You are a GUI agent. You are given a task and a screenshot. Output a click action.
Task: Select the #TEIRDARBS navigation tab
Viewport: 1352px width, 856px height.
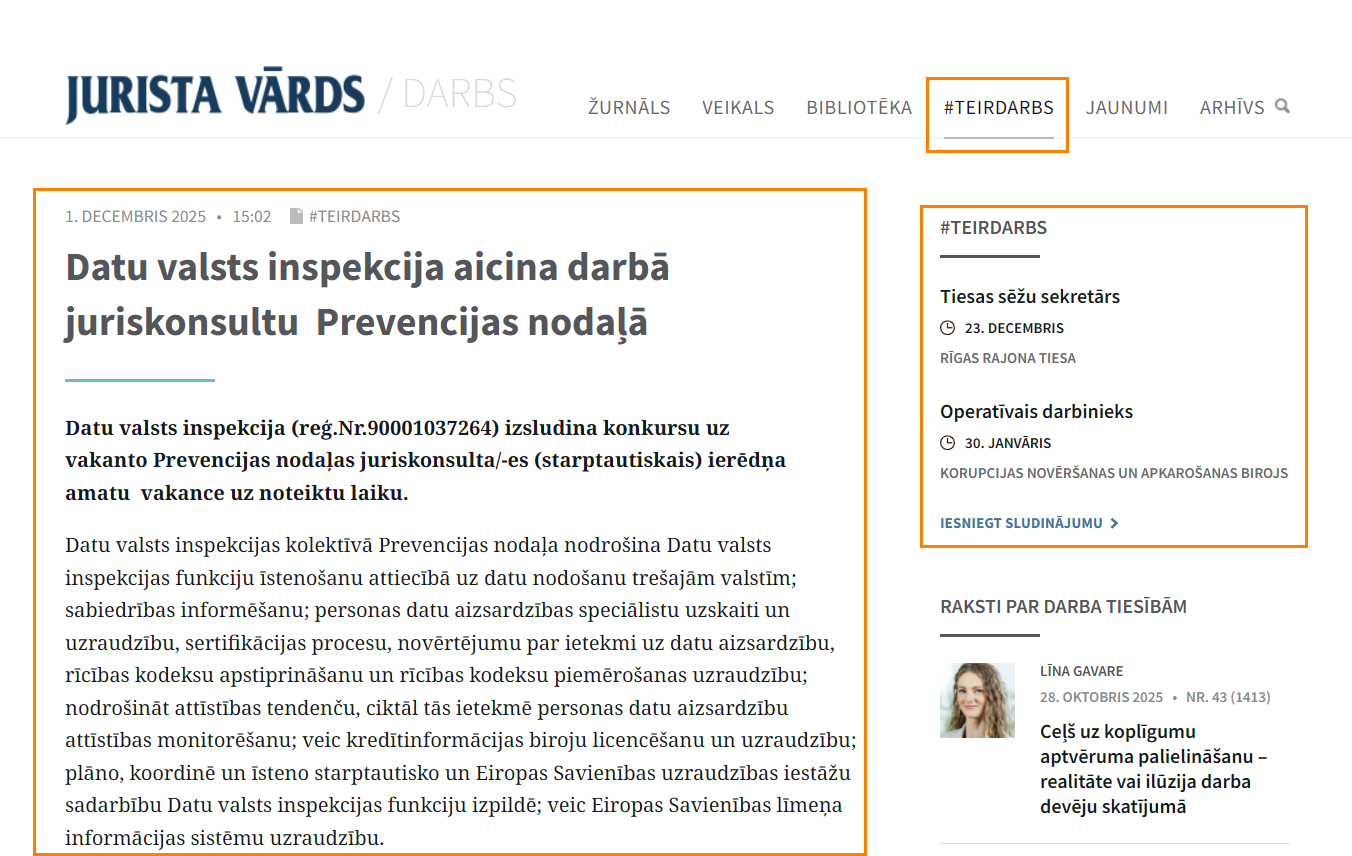point(998,107)
